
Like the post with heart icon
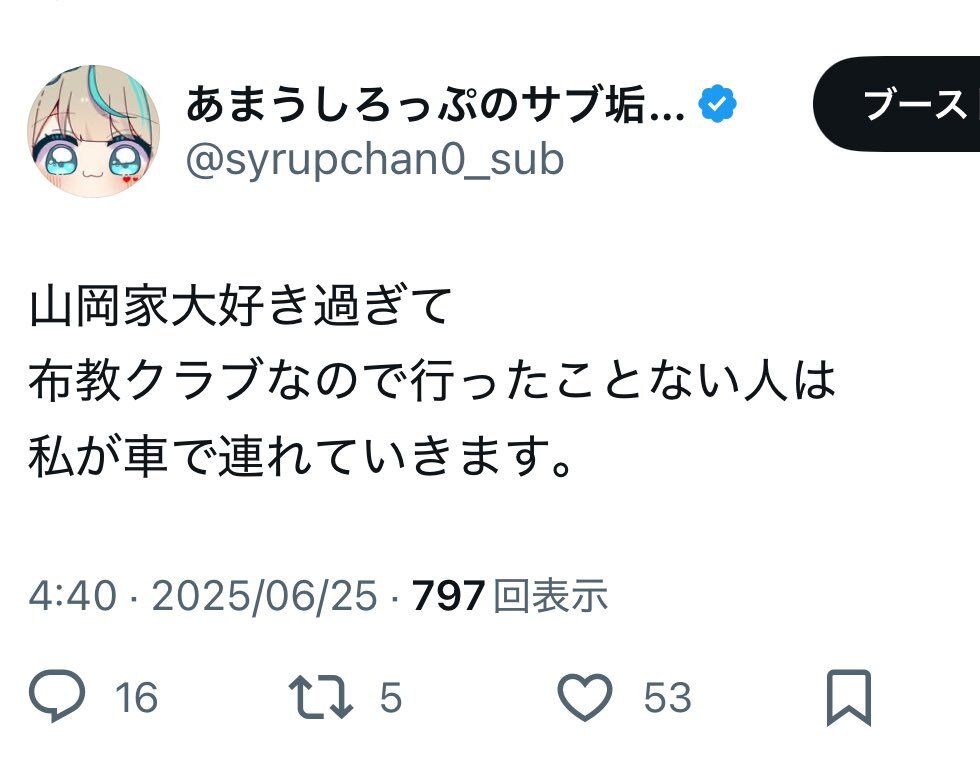point(584,696)
